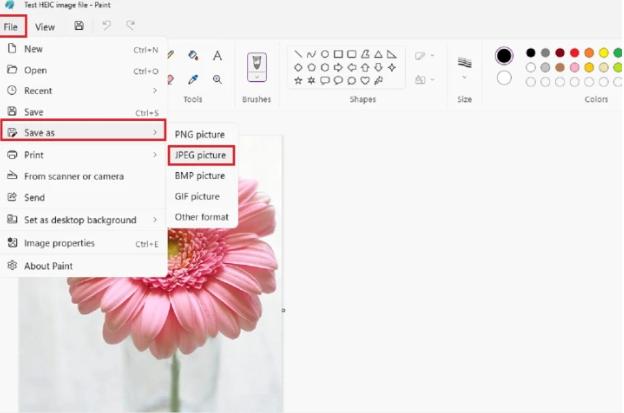Select the Brushes tool button

click(x=257, y=67)
